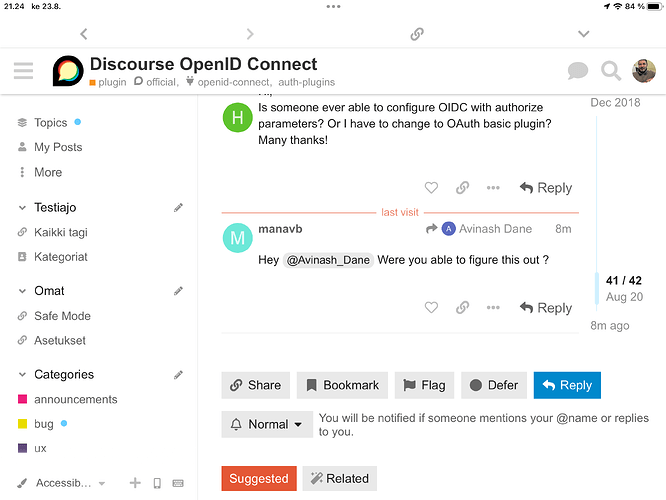The width and height of the screenshot is (666, 500).
Task: Show more actions on OIDC parameters post
Action: point(493,187)
